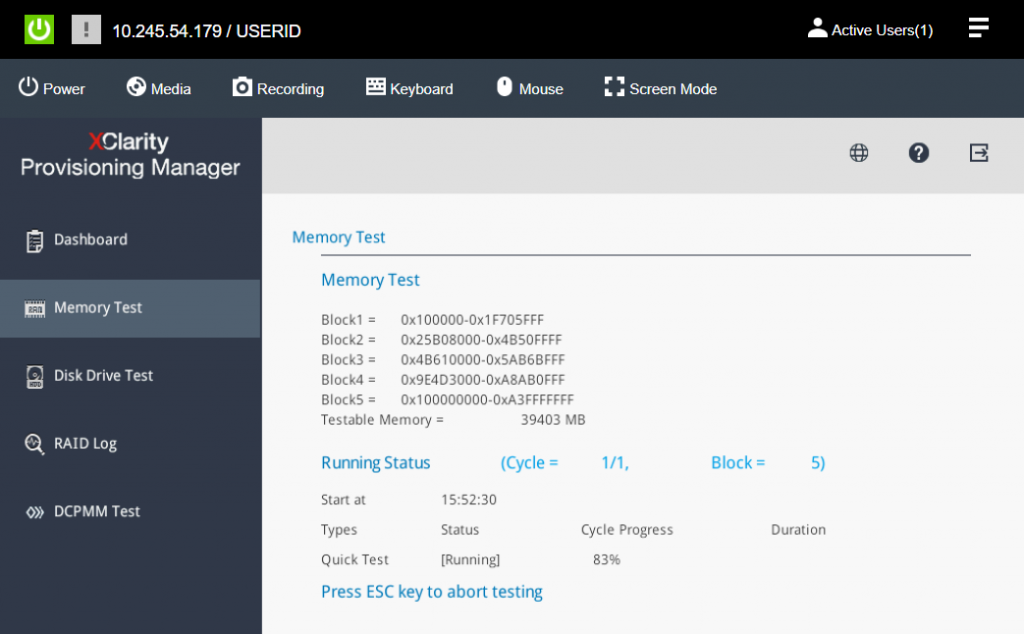Image resolution: width=1024 pixels, height=634 pixels.
Task: Open the Recording menu
Action: (x=278, y=88)
